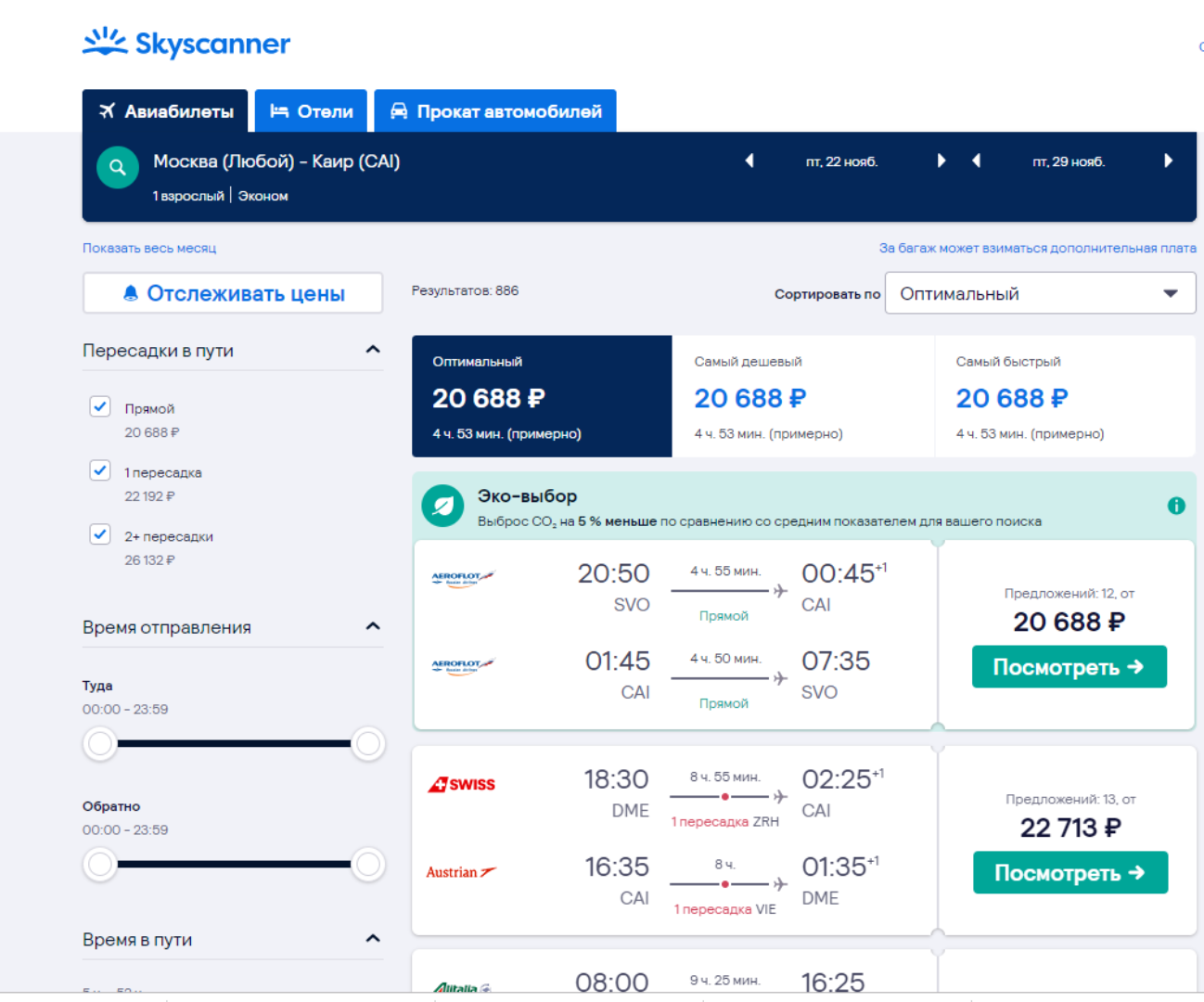This screenshot has height=1002, width=1204.
Task: Click the пт, 22 нояб. departure date
Action: click(841, 161)
